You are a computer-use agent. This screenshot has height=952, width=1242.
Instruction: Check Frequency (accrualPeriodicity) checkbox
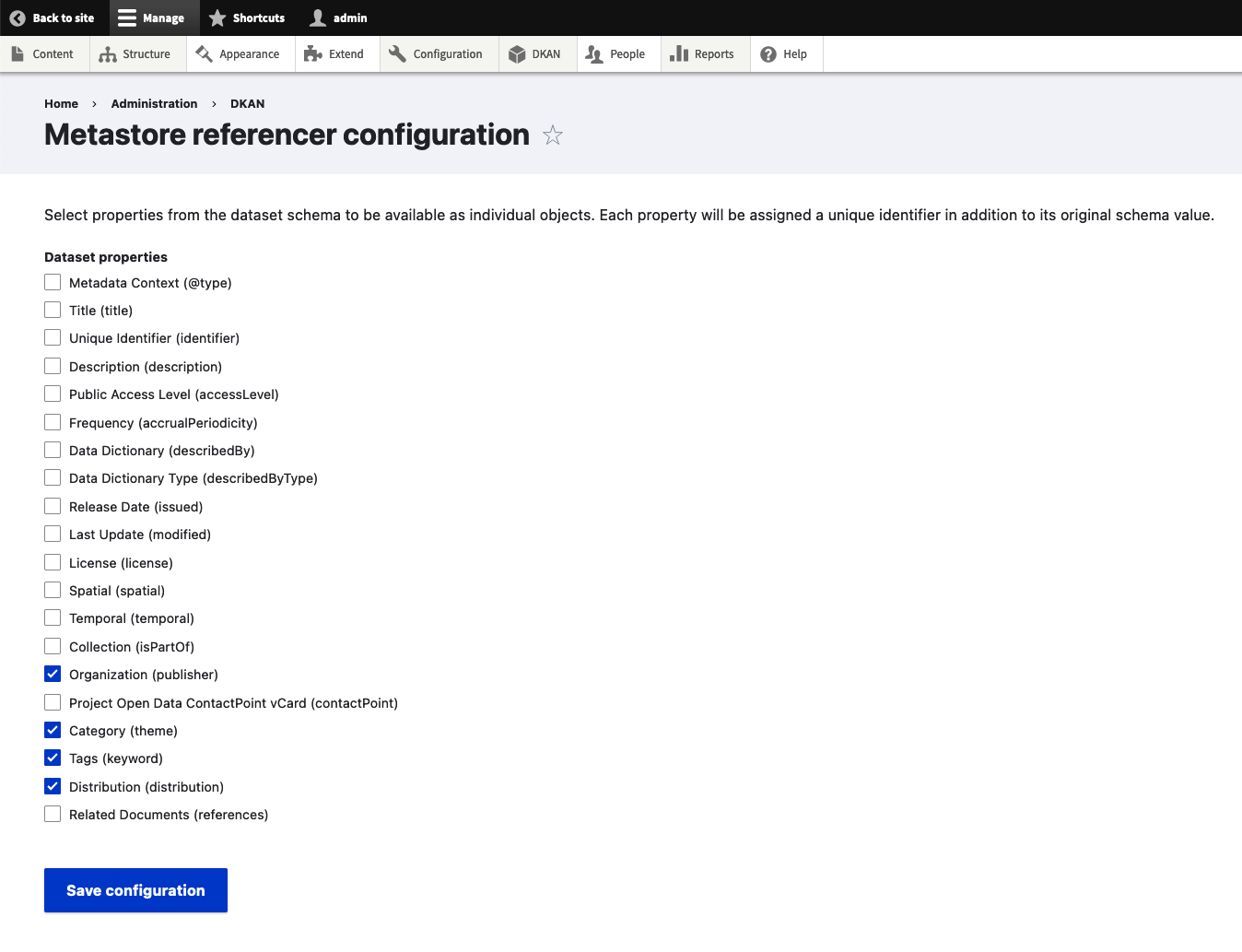click(53, 422)
